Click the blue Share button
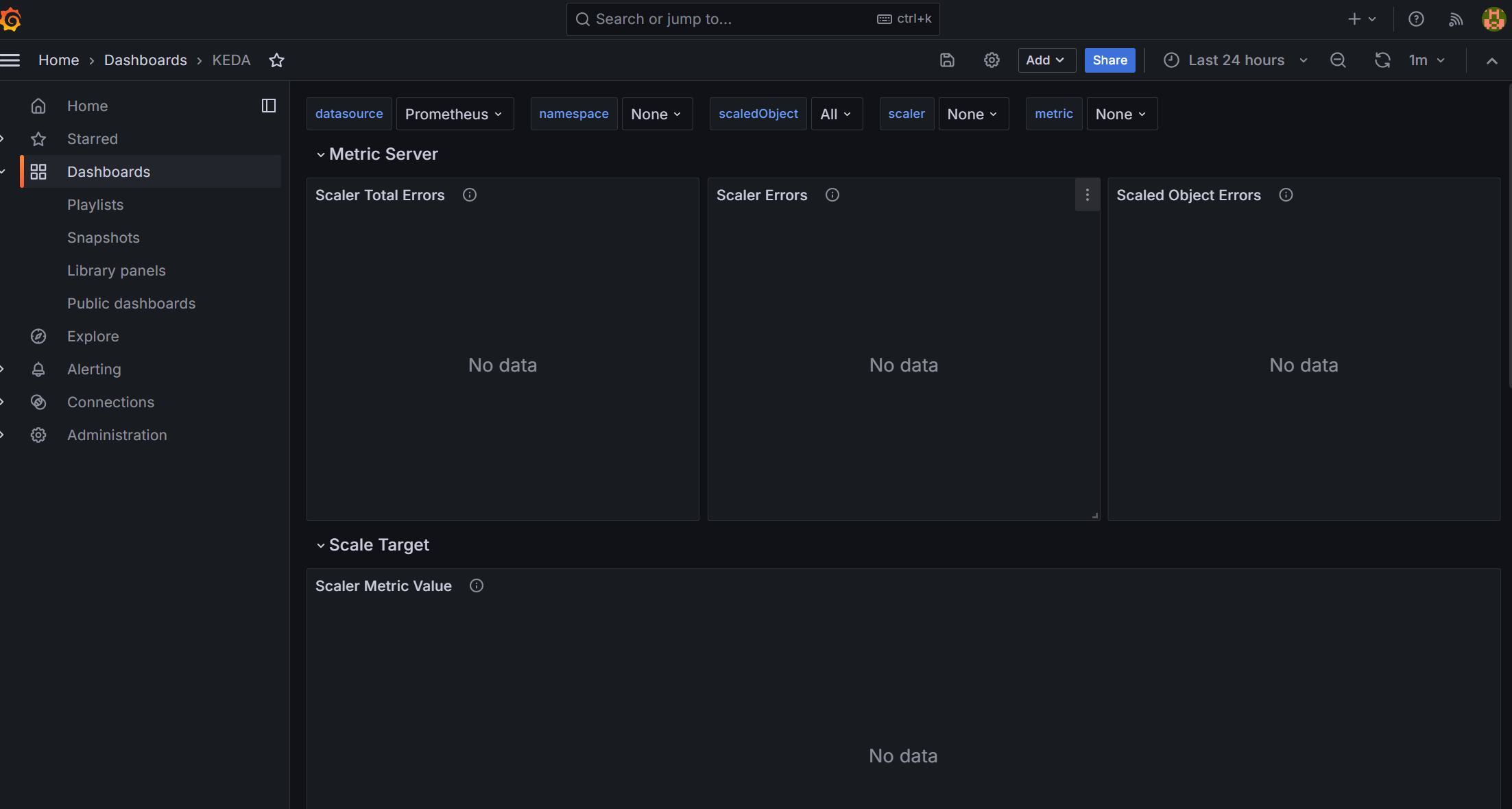Screen dimensions: 1512x809 (x=1109, y=60)
